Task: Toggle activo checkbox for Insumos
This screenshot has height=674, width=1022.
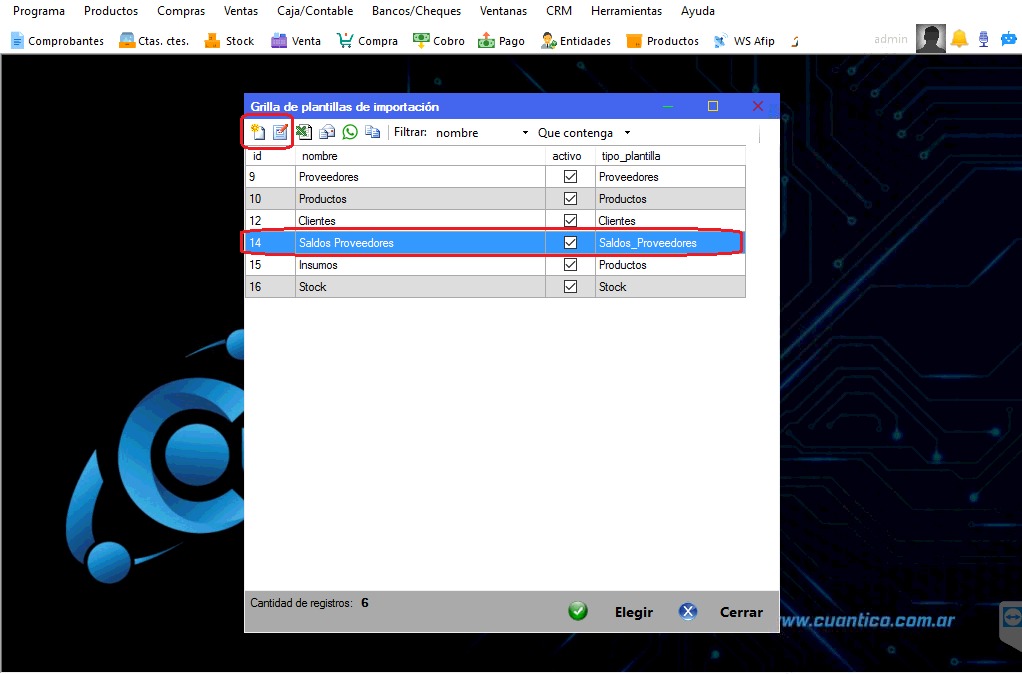Action: (x=571, y=265)
